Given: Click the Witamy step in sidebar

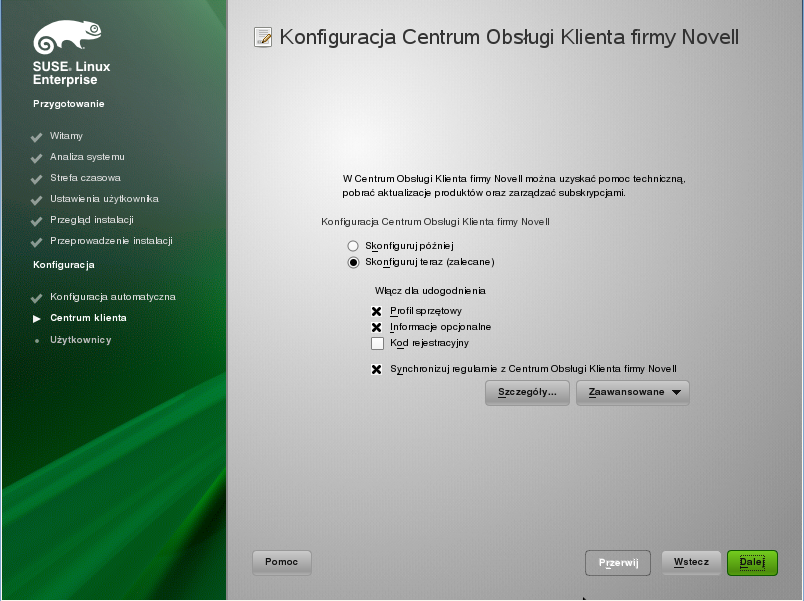Looking at the screenshot, I should (66, 136).
